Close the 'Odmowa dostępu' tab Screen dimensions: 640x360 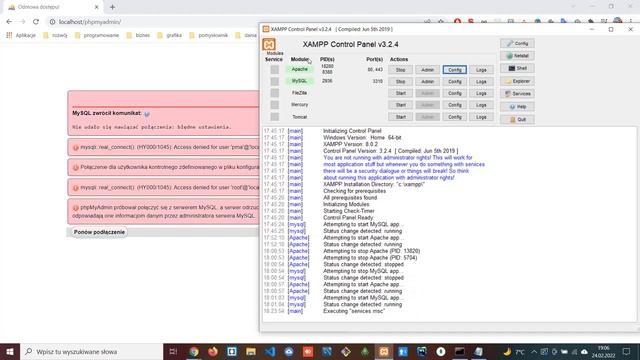click(97, 7)
